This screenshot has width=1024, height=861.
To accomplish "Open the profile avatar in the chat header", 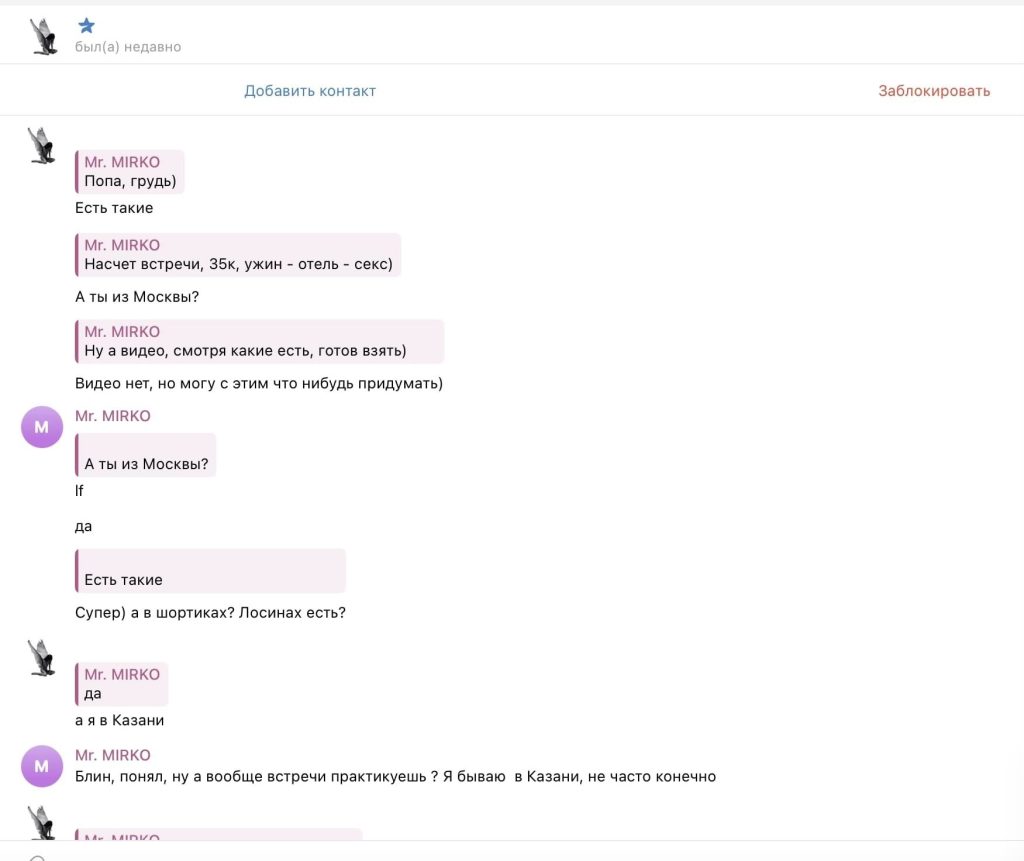I will point(43,36).
